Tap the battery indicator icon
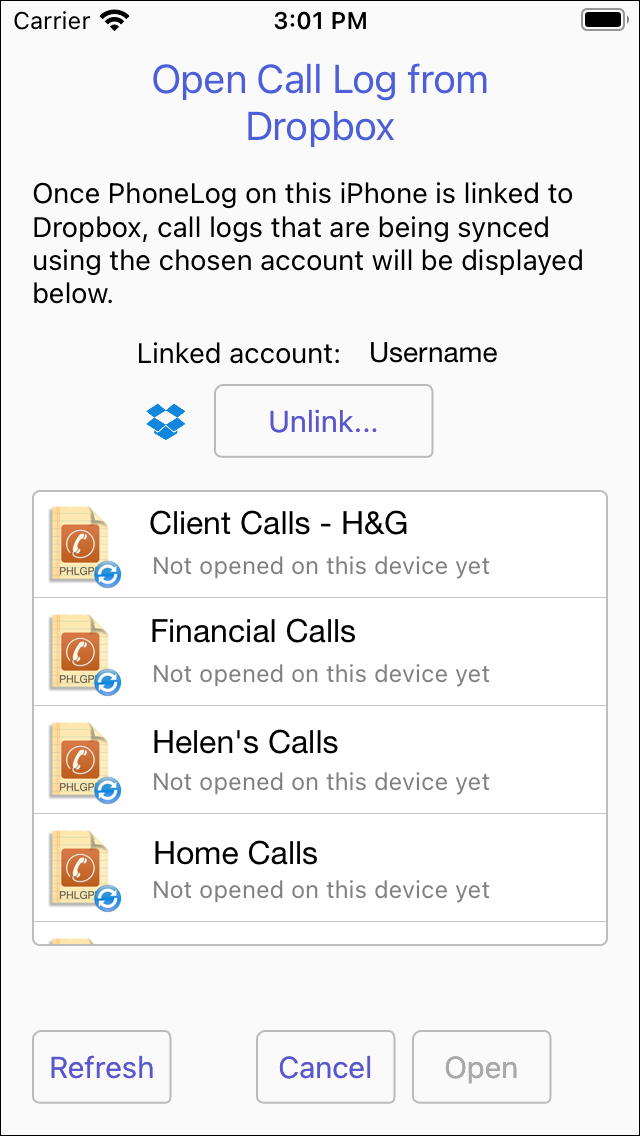Image resolution: width=640 pixels, height=1136 pixels. tap(603, 20)
